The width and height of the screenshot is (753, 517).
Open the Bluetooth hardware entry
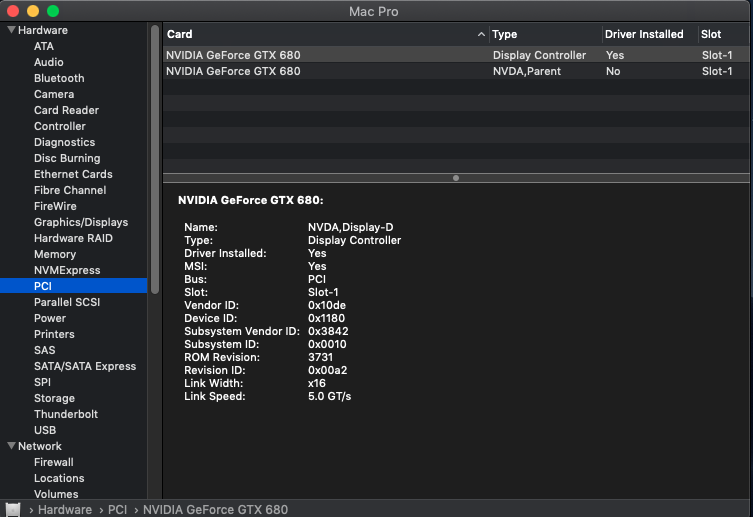tap(59, 78)
